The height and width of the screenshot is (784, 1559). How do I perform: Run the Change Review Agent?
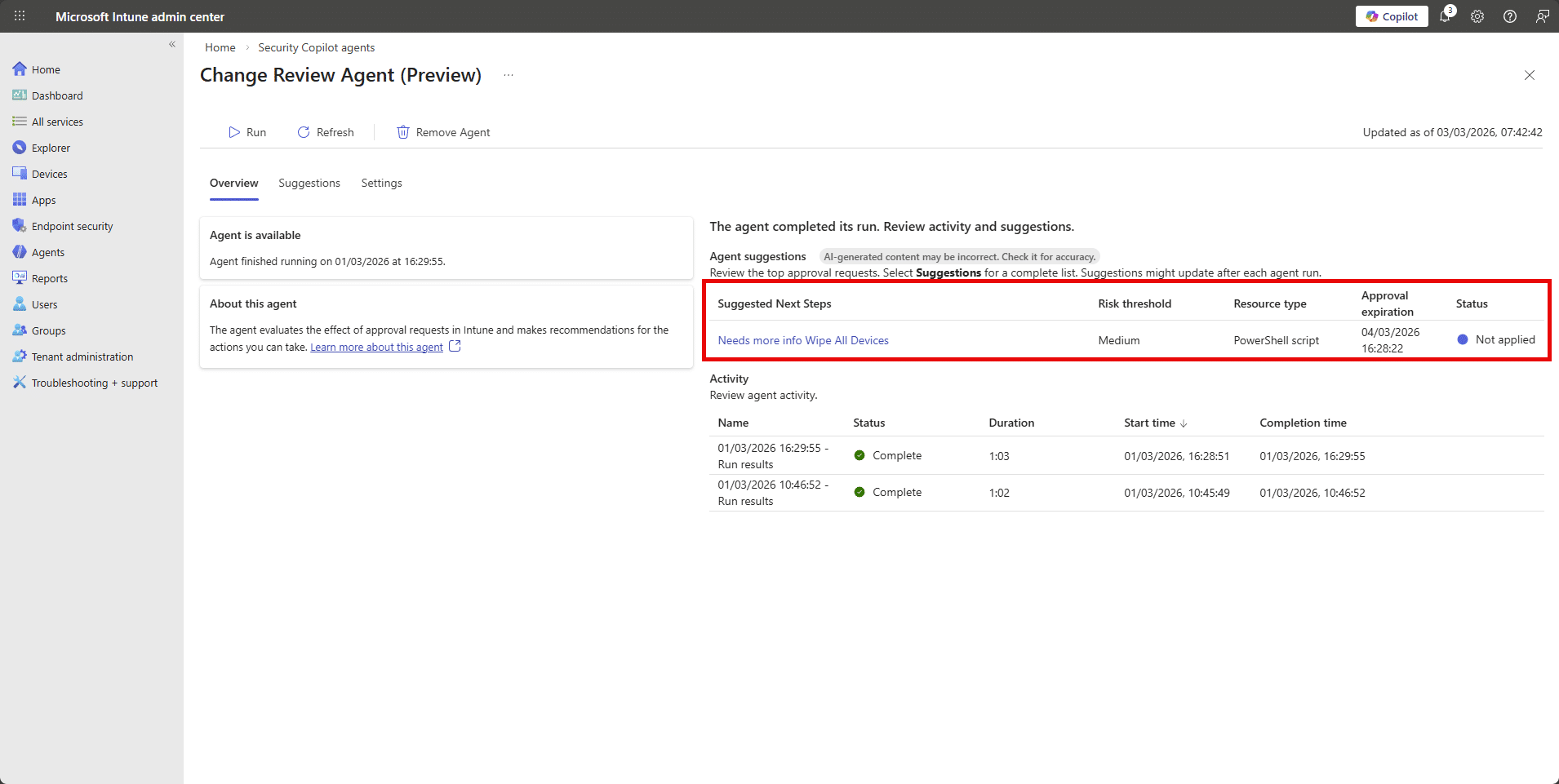tap(247, 132)
